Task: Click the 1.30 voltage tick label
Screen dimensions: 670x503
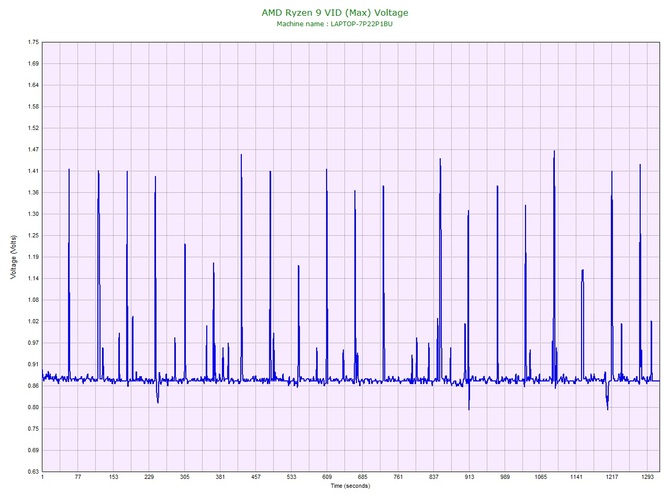Action: [x=33, y=214]
